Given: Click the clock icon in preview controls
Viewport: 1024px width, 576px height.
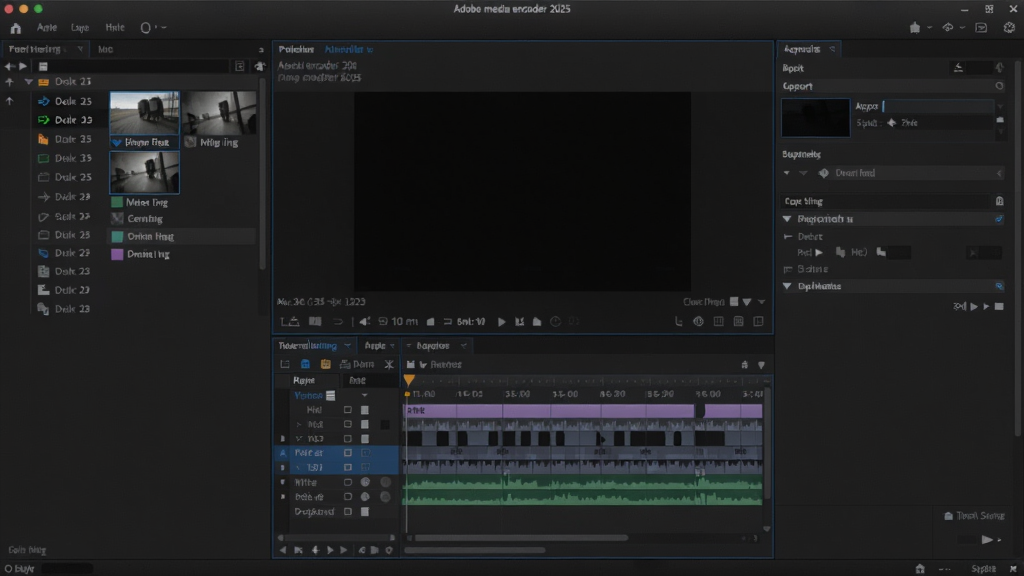Looking at the screenshot, I should point(556,321).
